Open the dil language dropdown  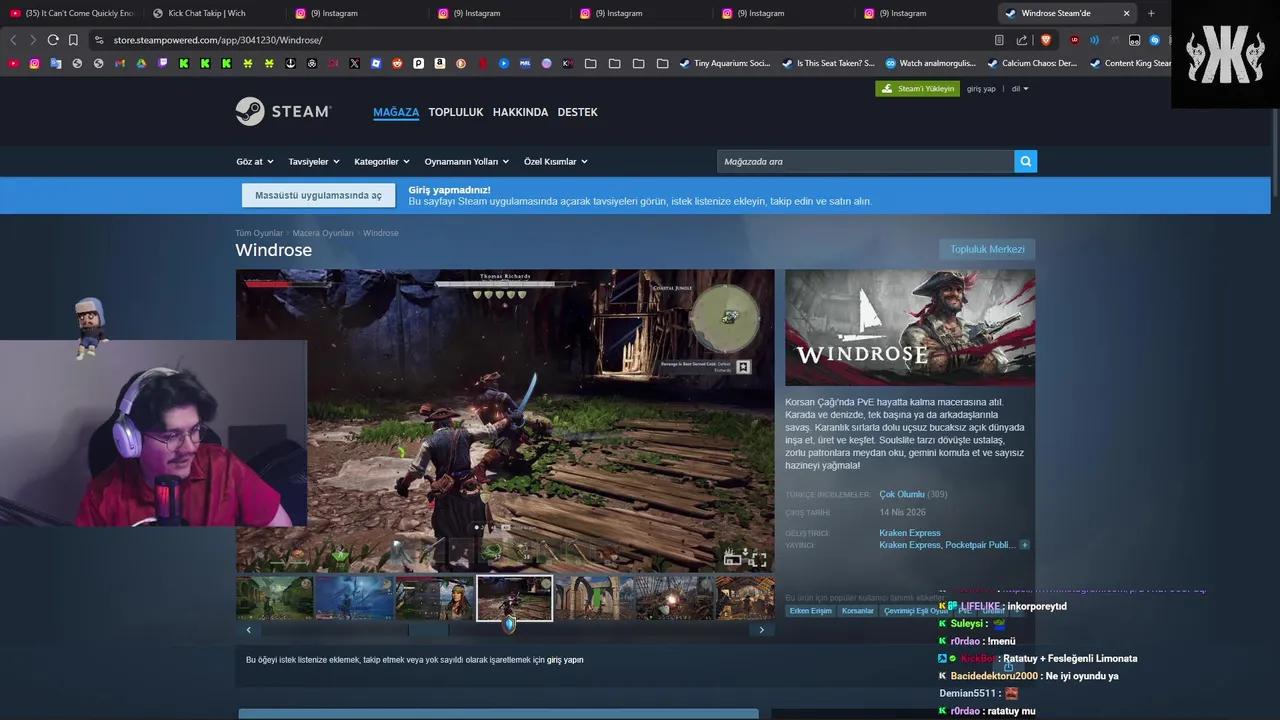click(1019, 88)
